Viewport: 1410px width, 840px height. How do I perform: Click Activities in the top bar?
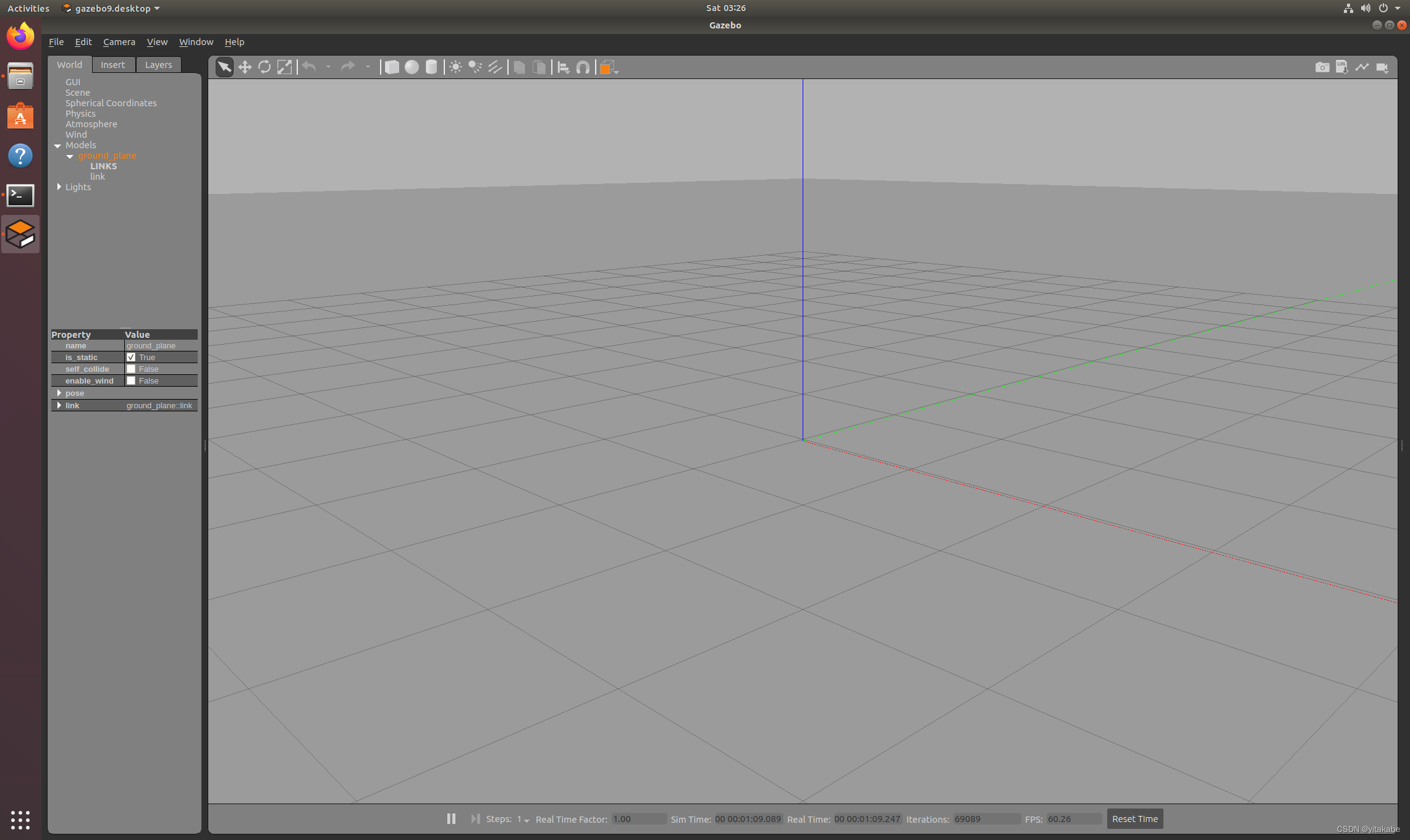coord(28,8)
